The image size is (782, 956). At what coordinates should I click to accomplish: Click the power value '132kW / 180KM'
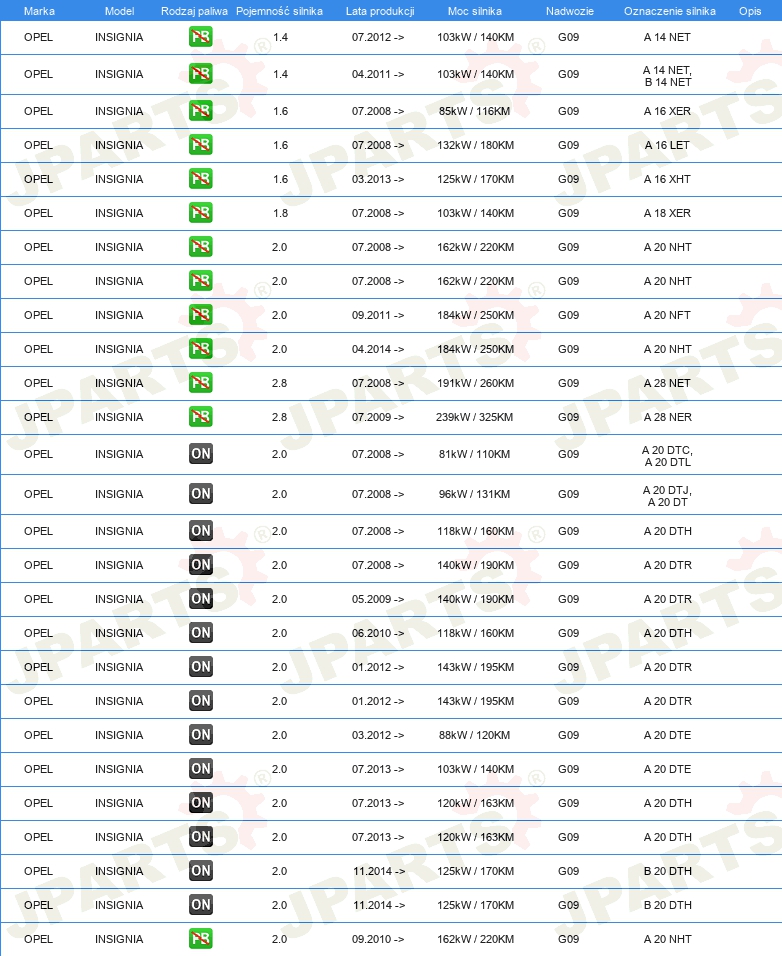[x=475, y=146]
